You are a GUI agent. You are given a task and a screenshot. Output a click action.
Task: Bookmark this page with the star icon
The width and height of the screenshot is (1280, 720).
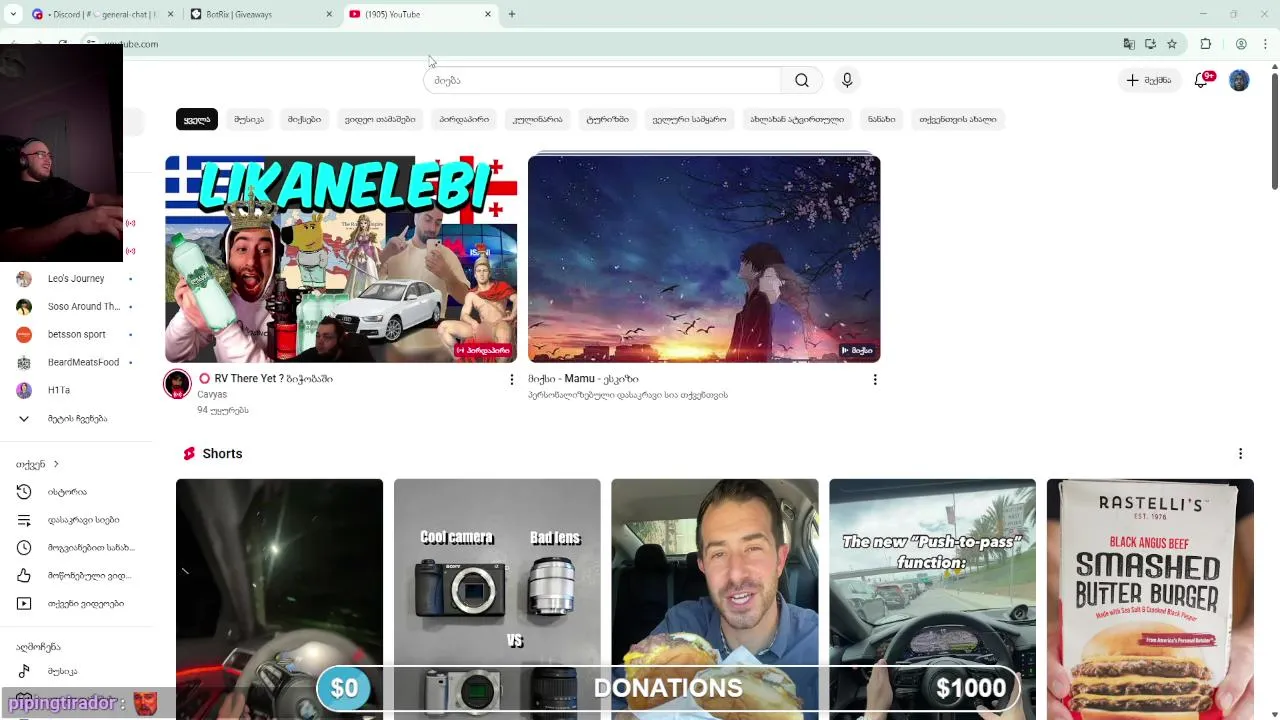1172,44
